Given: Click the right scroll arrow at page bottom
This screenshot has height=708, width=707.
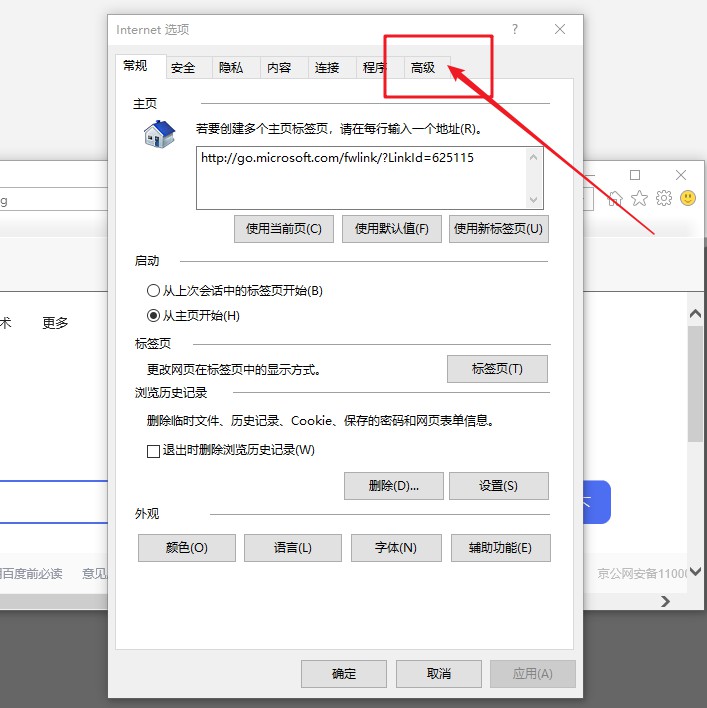Looking at the screenshot, I should (665, 601).
